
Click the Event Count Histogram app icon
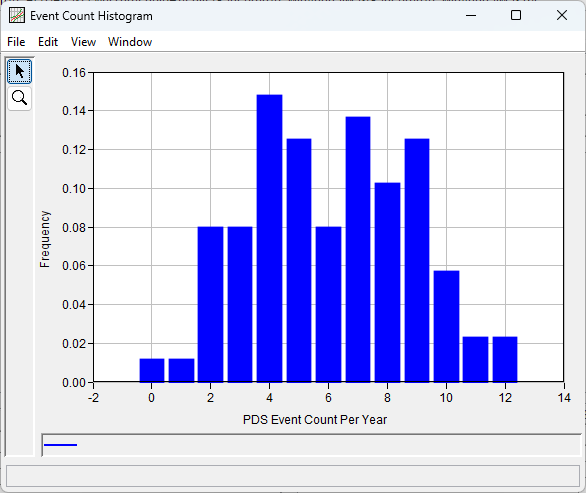click(17, 16)
